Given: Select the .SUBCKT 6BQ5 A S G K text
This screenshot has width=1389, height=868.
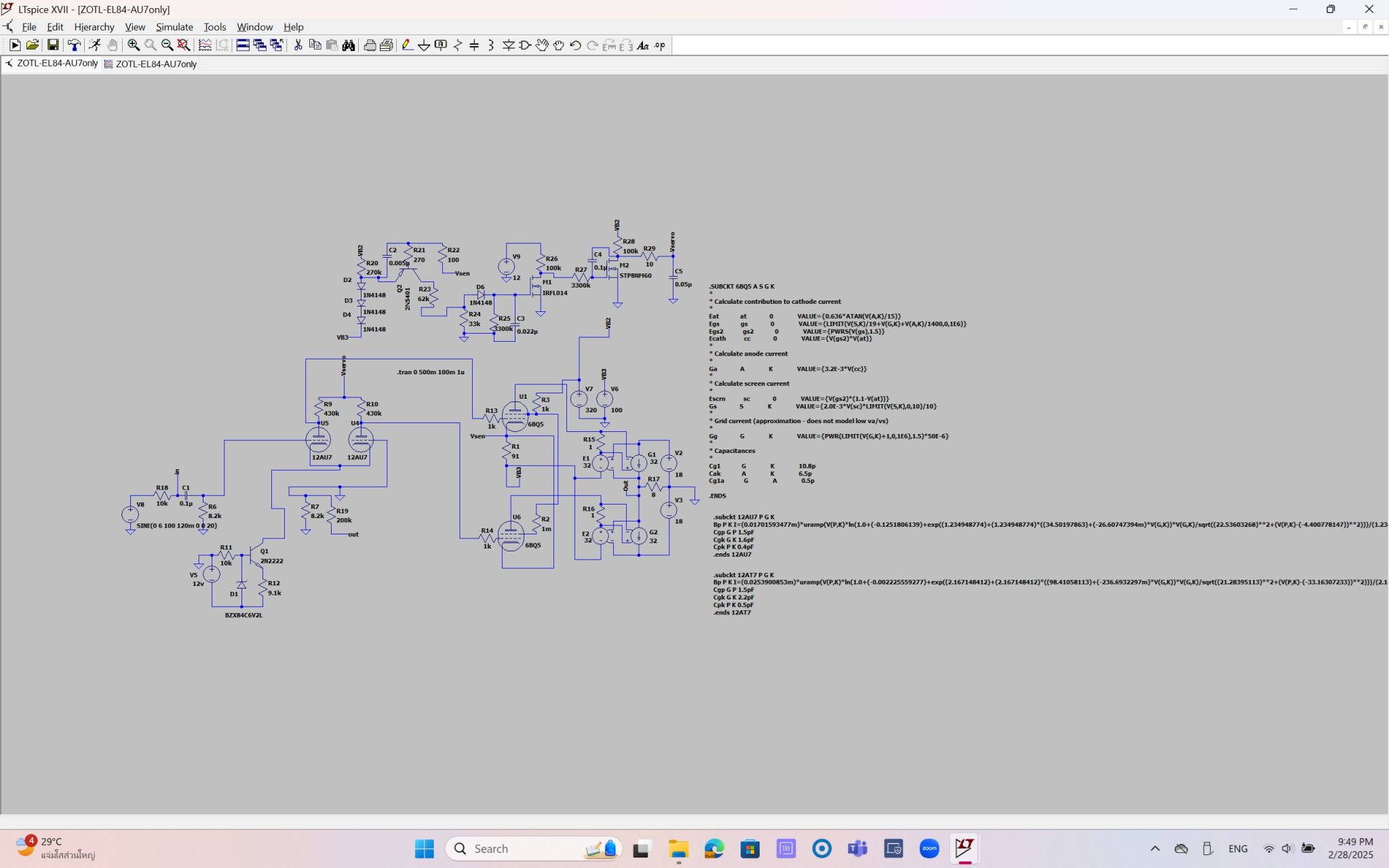Looking at the screenshot, I should tap(742, 287).
